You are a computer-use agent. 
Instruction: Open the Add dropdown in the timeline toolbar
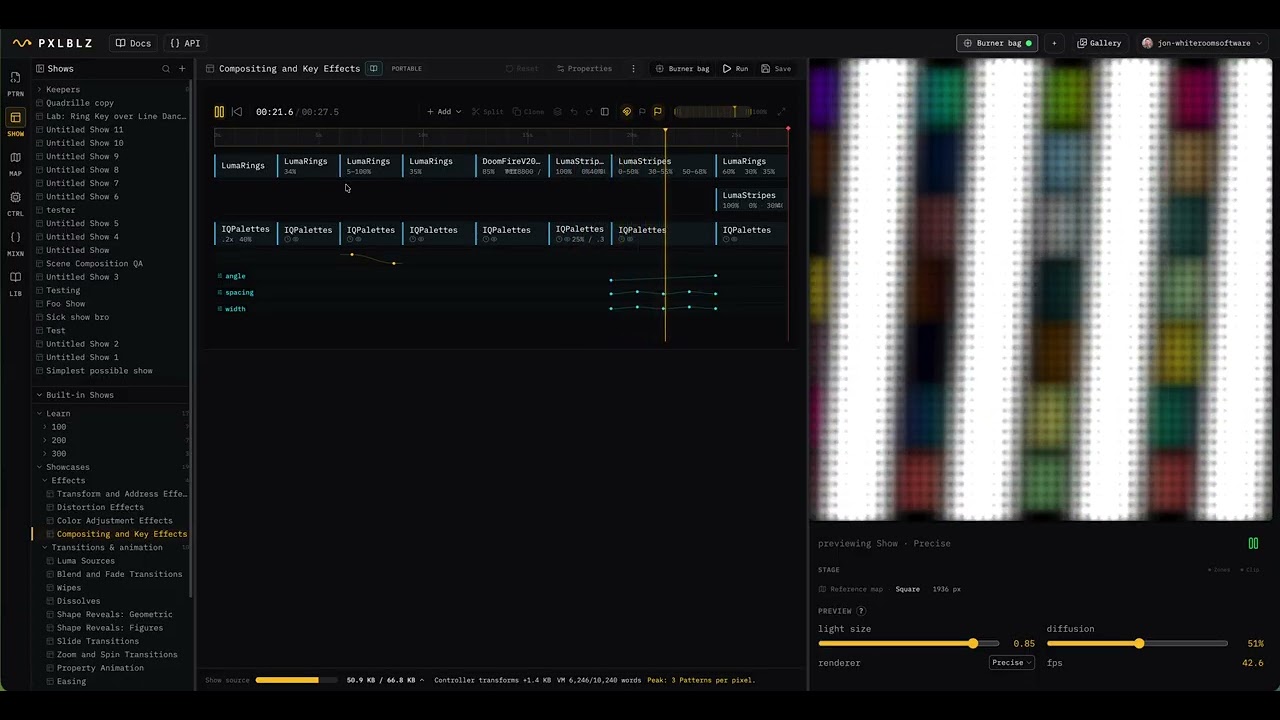444,112
